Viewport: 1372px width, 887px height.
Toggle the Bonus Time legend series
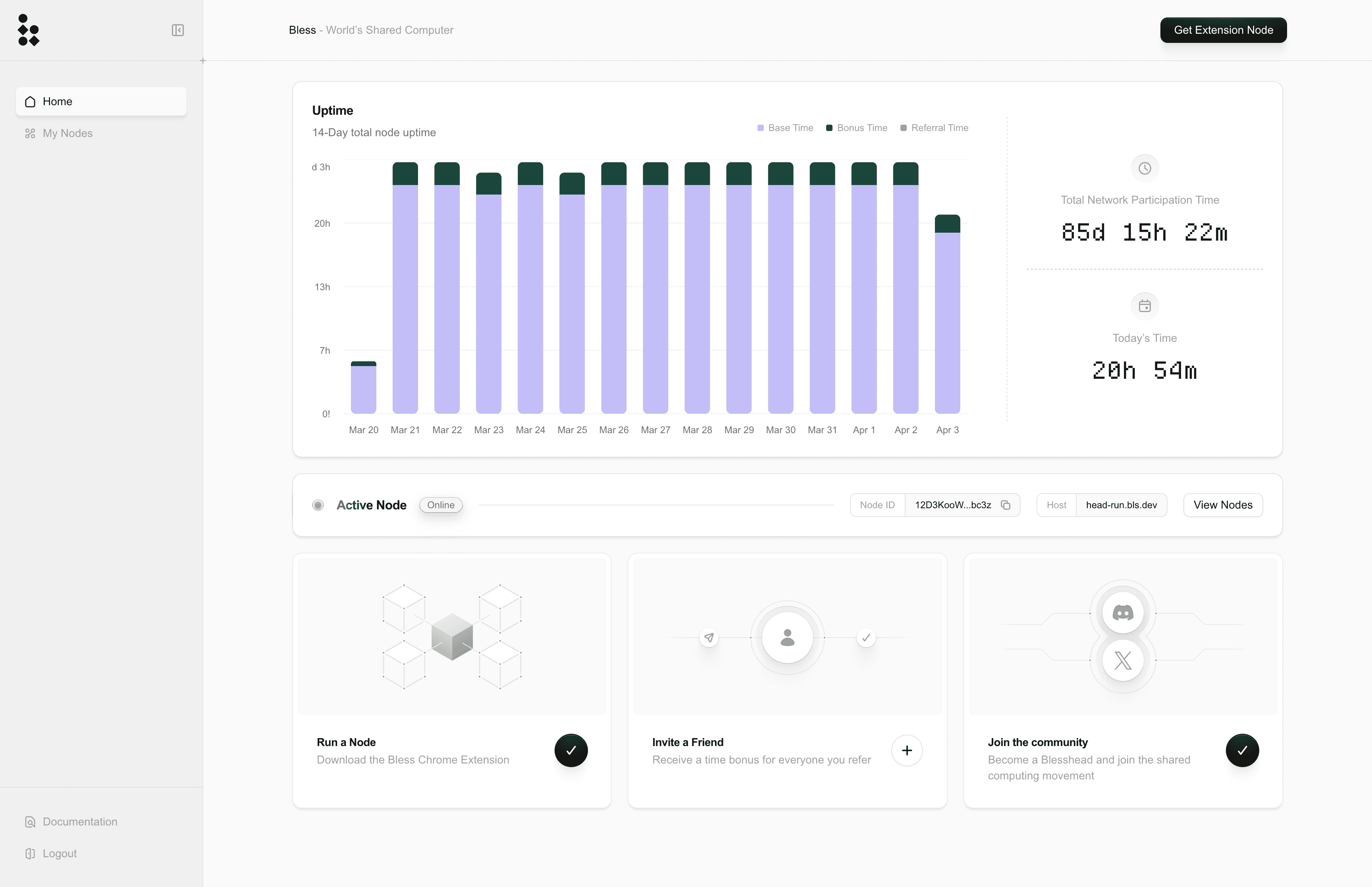coord(856,128)
